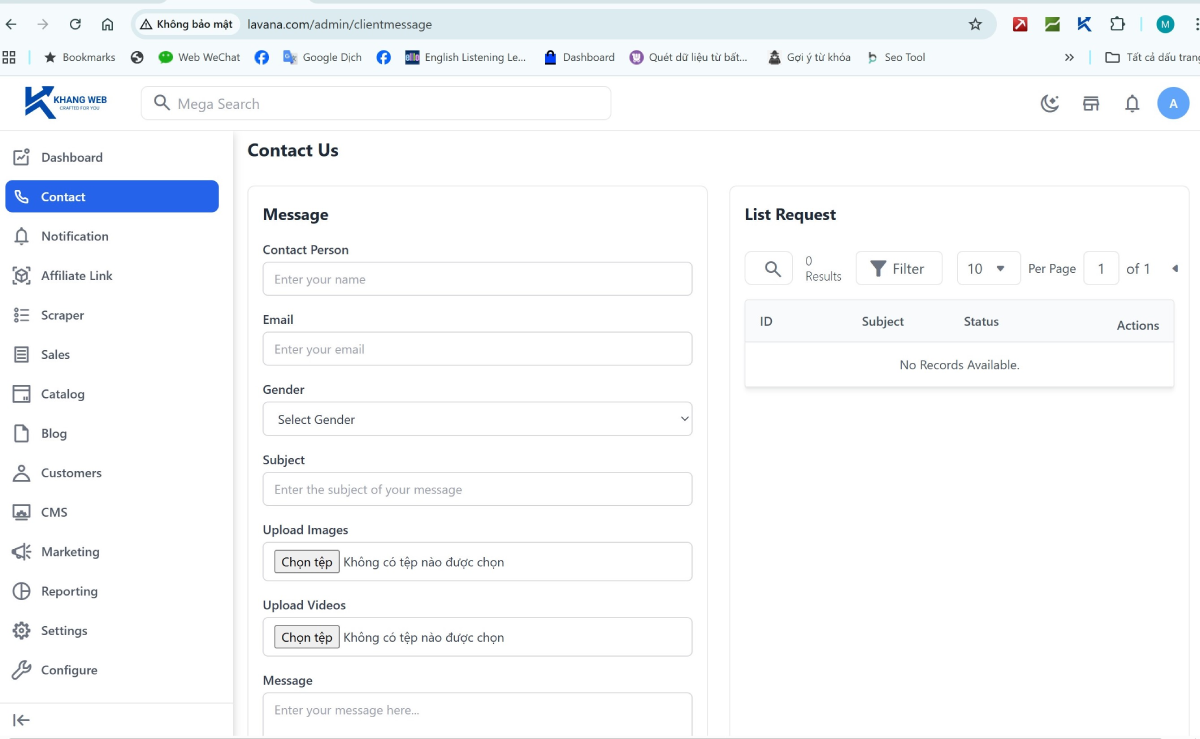Screen dimensions: 1200x739
Task: Click Chọn tệp under Upload Images
Action: [x=307, y=562]
